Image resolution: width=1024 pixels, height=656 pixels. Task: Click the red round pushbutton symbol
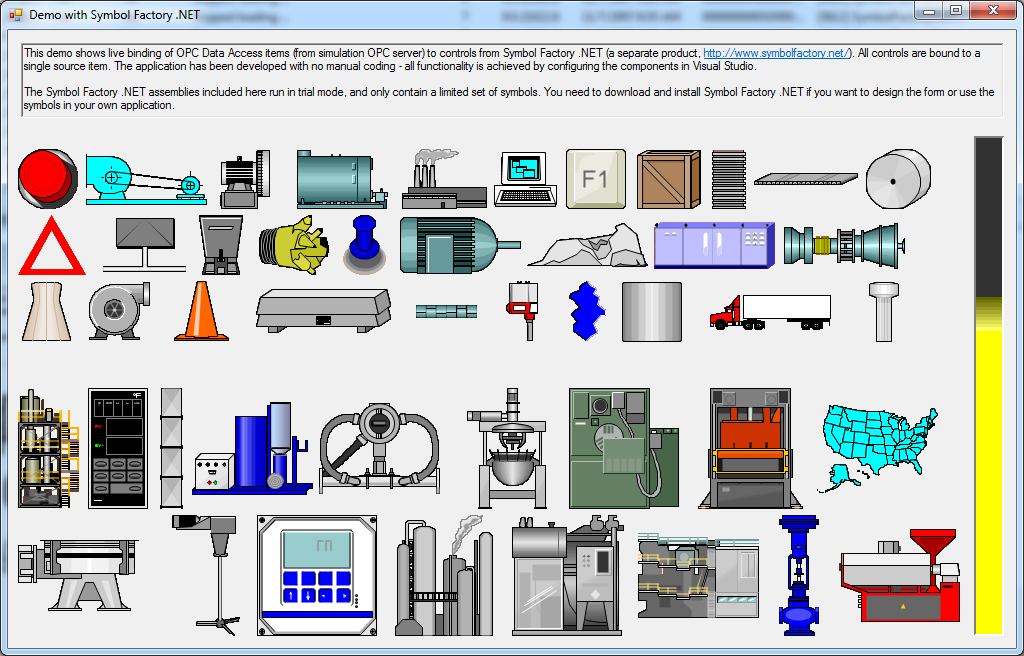[46, 179]
